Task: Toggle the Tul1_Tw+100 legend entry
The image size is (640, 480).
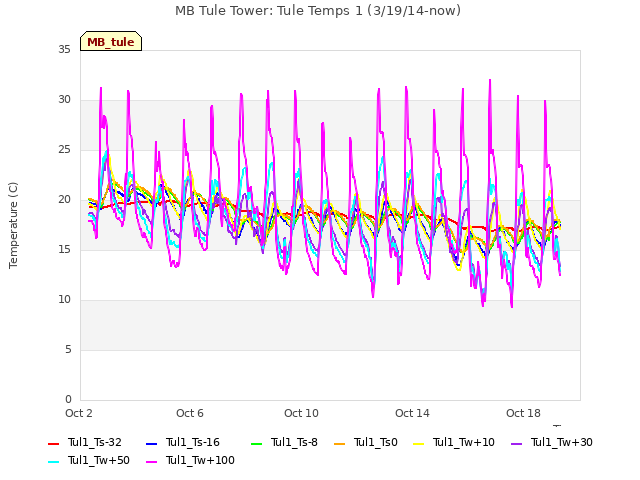Action: [190, 460]
